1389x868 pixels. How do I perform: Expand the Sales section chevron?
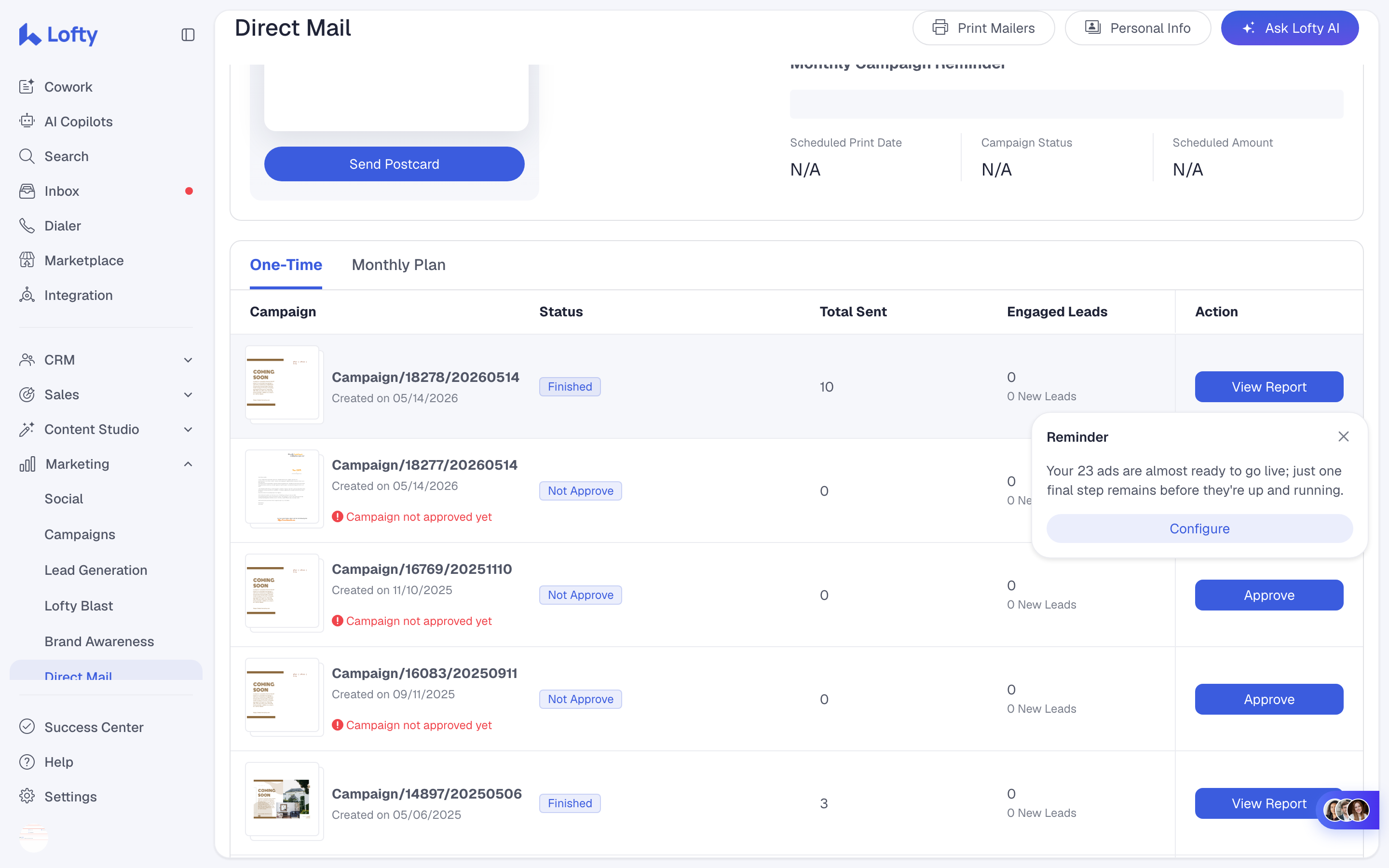[x=188, y=394]
